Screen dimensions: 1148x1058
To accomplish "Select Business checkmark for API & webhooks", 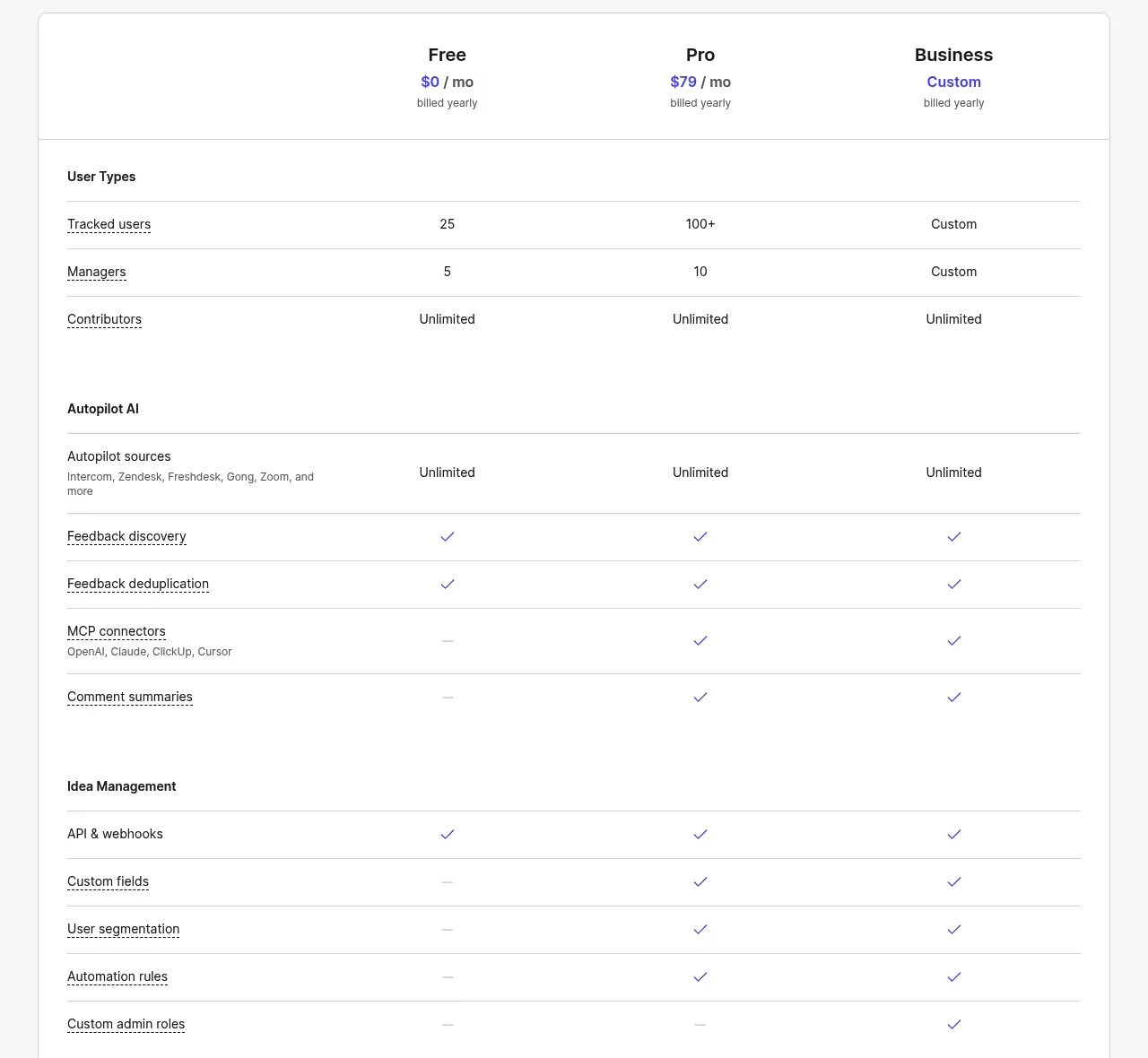I will point(954,834).
